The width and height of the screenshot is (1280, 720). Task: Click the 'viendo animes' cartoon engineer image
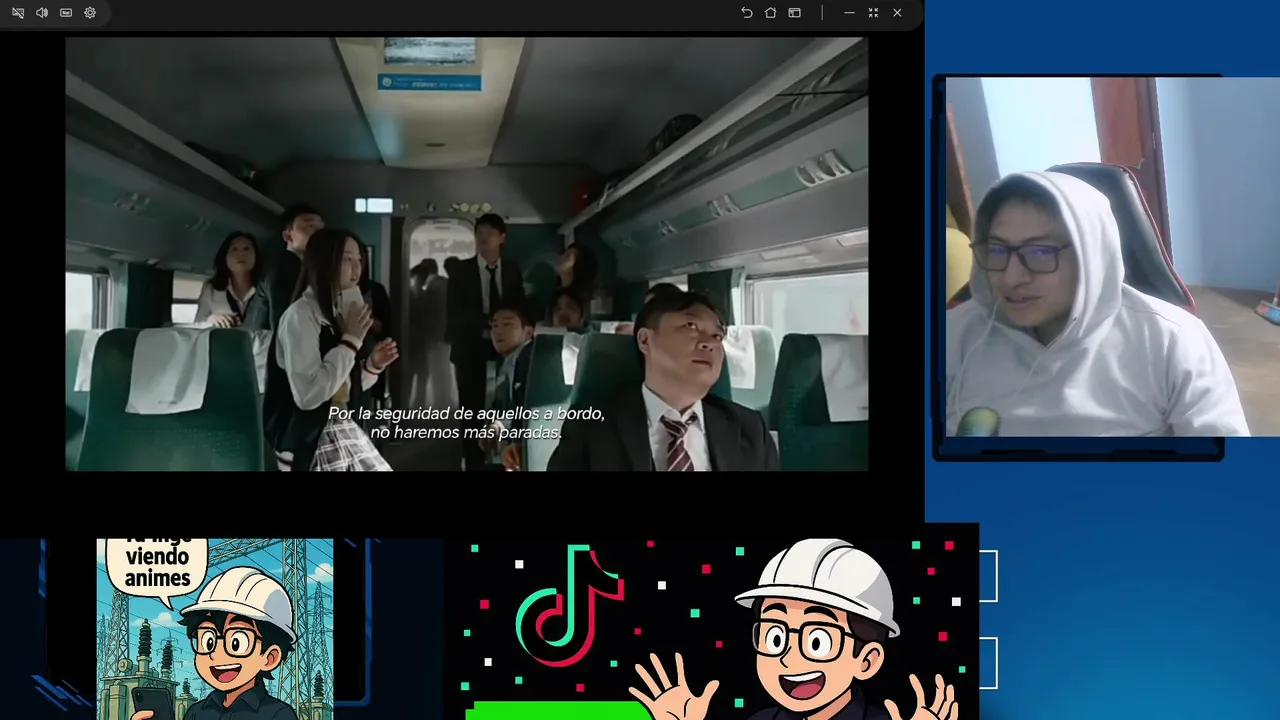pyautogui.click(x=215, y=629)
